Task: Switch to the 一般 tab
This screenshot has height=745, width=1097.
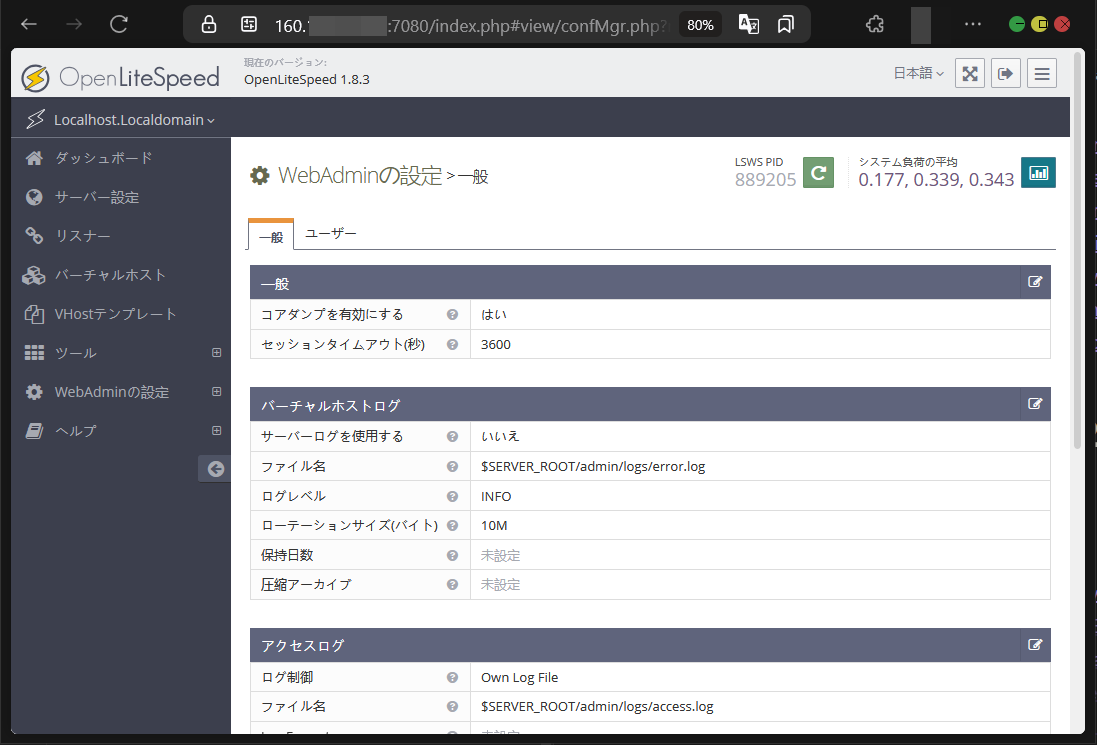Action: pos(271,236)
